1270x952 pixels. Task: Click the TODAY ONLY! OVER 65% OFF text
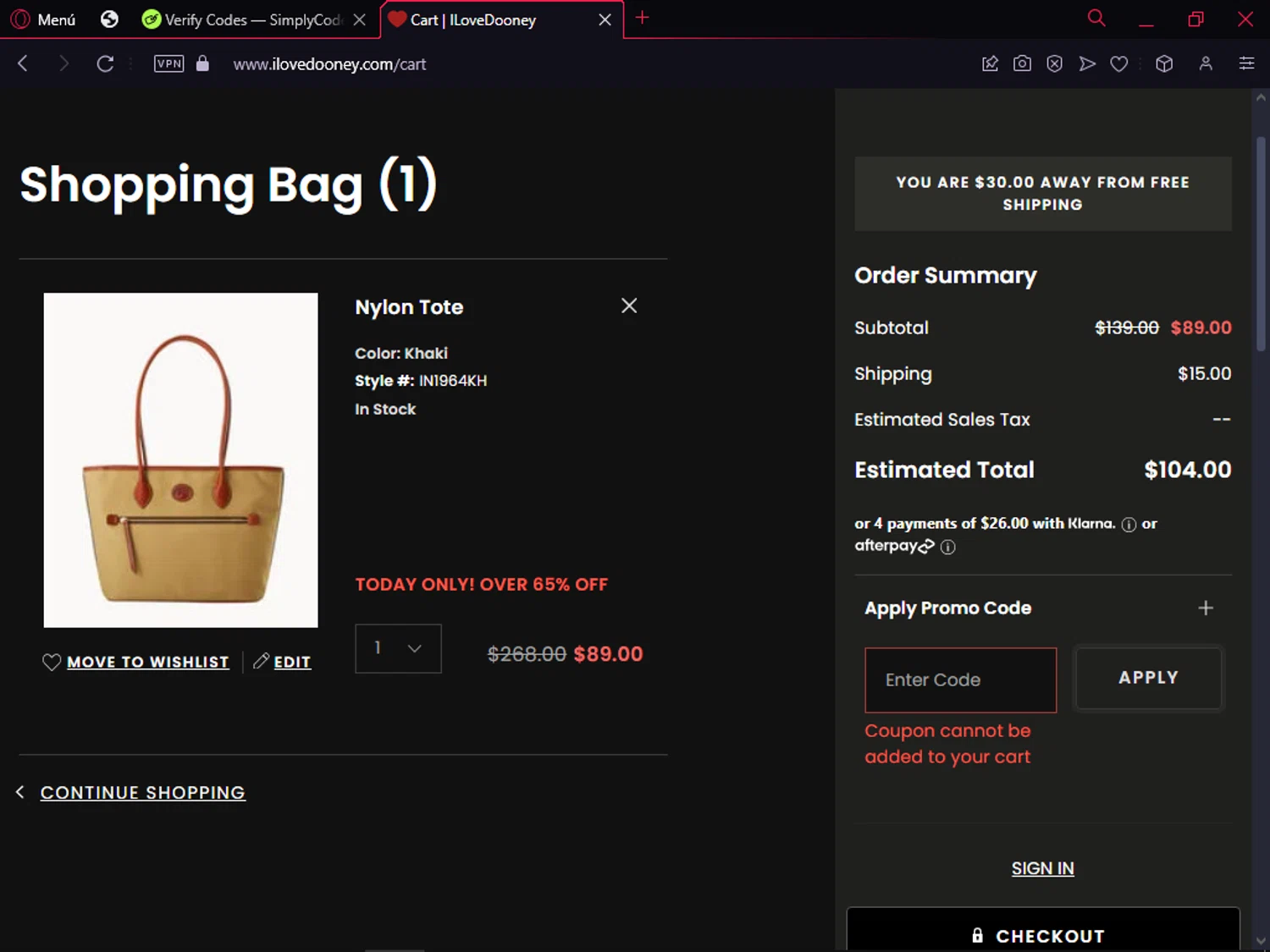[x=482, y=585]
